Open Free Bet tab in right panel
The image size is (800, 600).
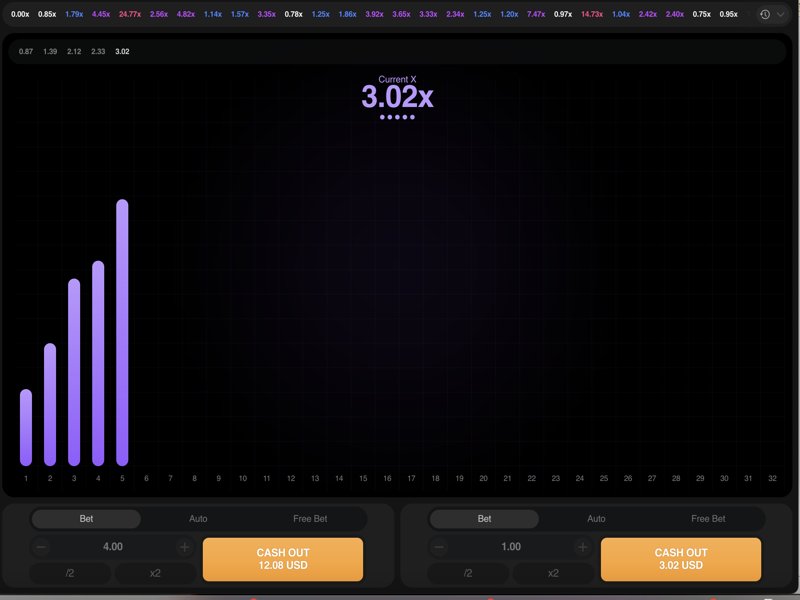point(708,519)
